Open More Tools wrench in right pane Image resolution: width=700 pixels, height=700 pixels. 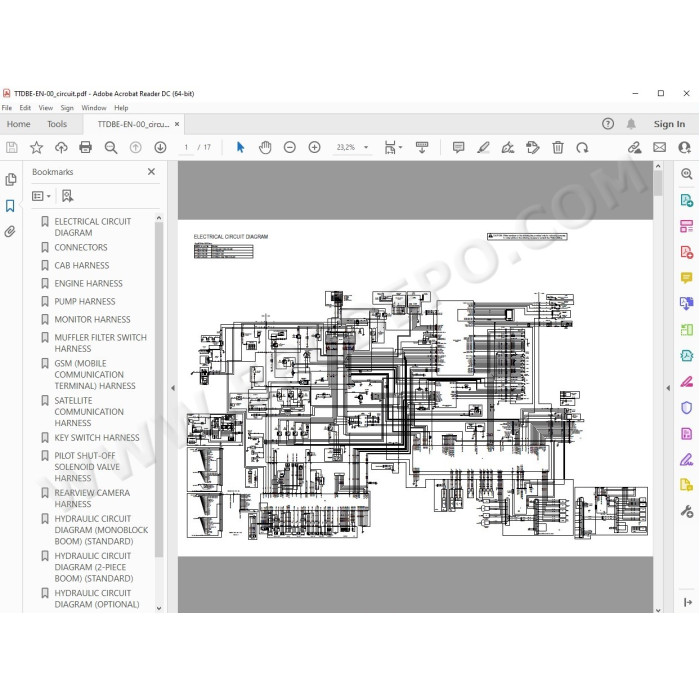point(686,511)
